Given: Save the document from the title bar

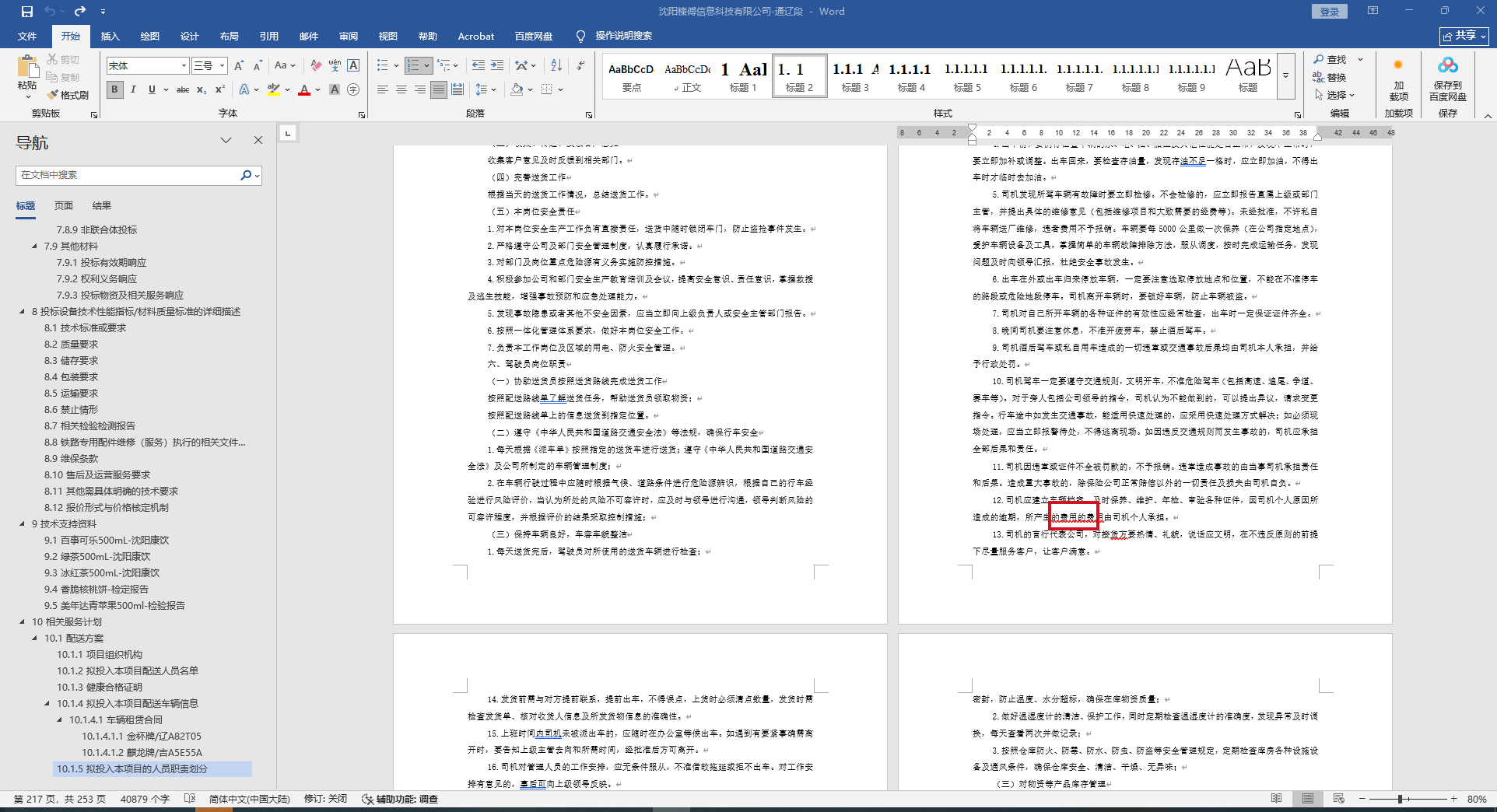Looking at the screenshot, I should point(27,12).
